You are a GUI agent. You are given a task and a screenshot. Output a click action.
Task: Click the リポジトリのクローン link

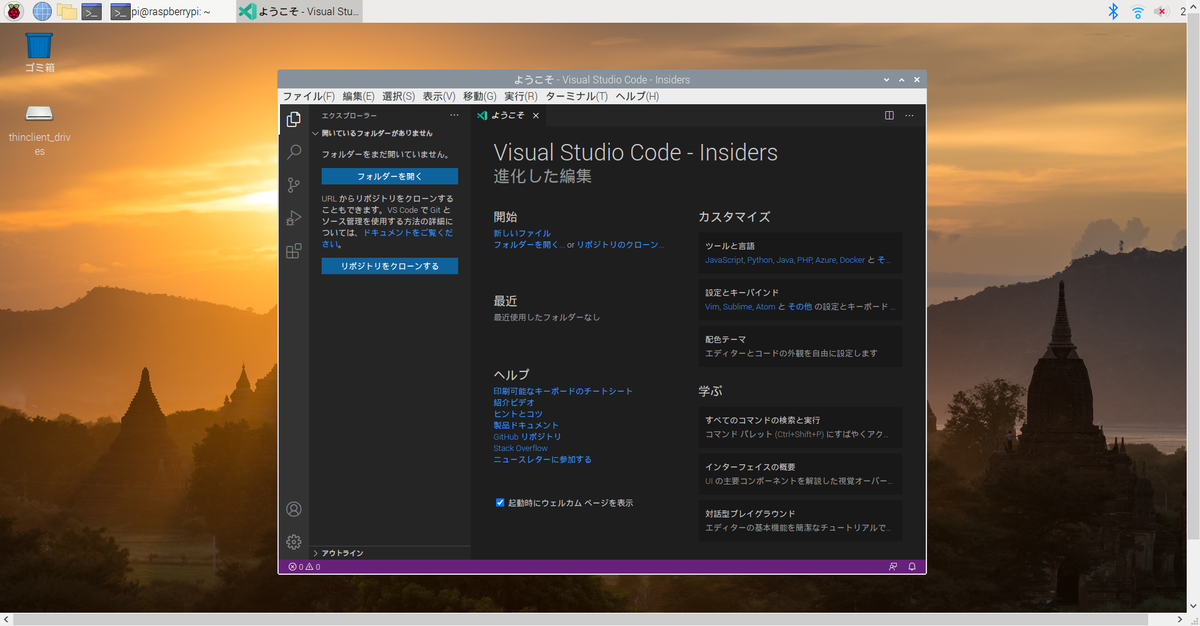click(x=620, y=244)
